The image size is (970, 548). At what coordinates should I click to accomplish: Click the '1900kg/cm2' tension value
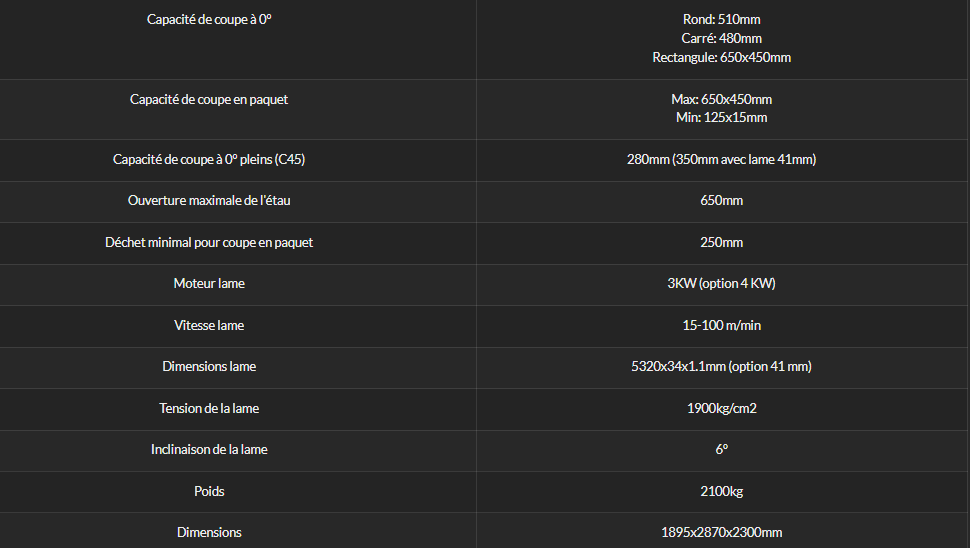(721, 408)
